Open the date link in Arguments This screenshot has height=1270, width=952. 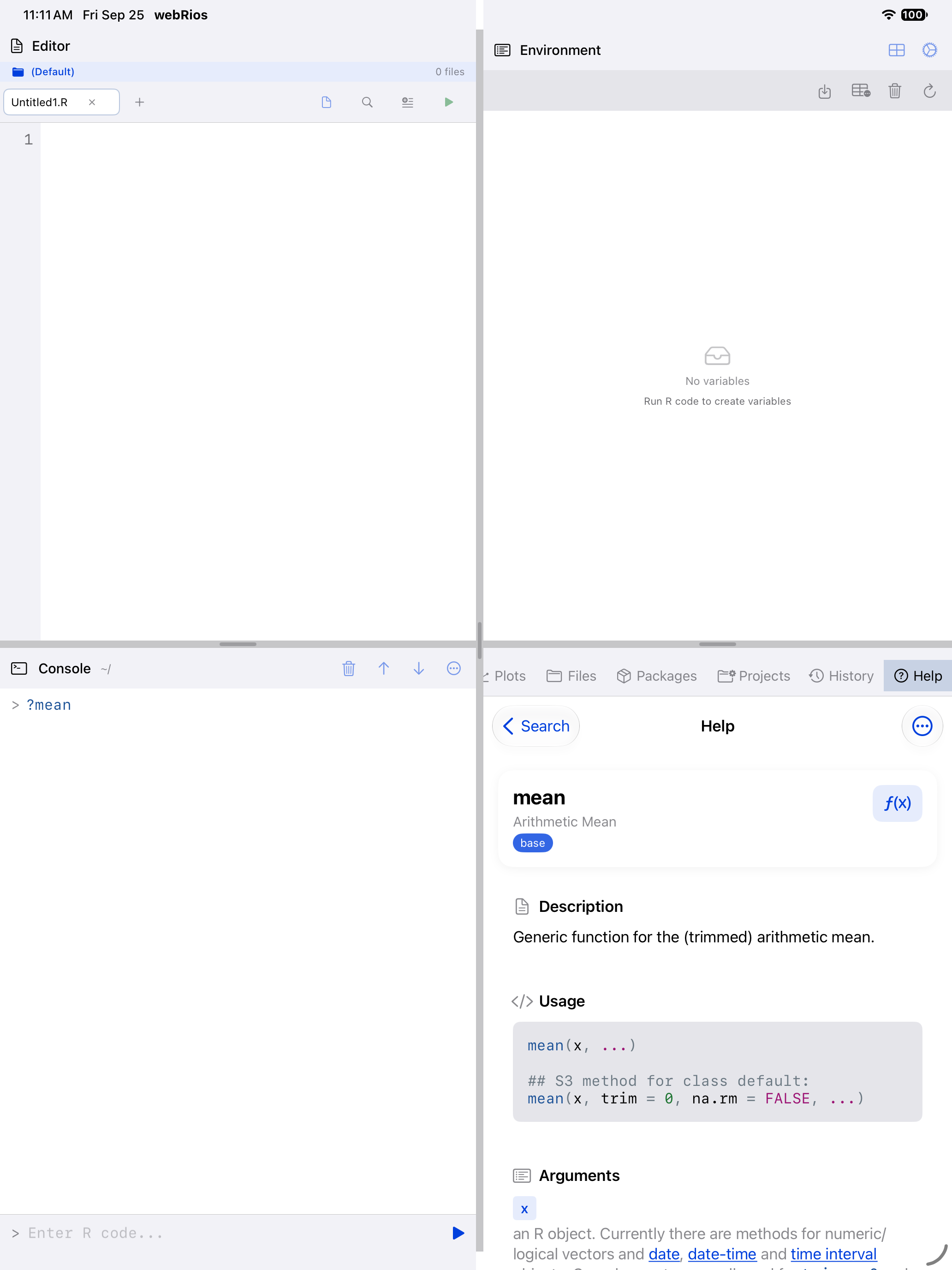coord(664,1254)
